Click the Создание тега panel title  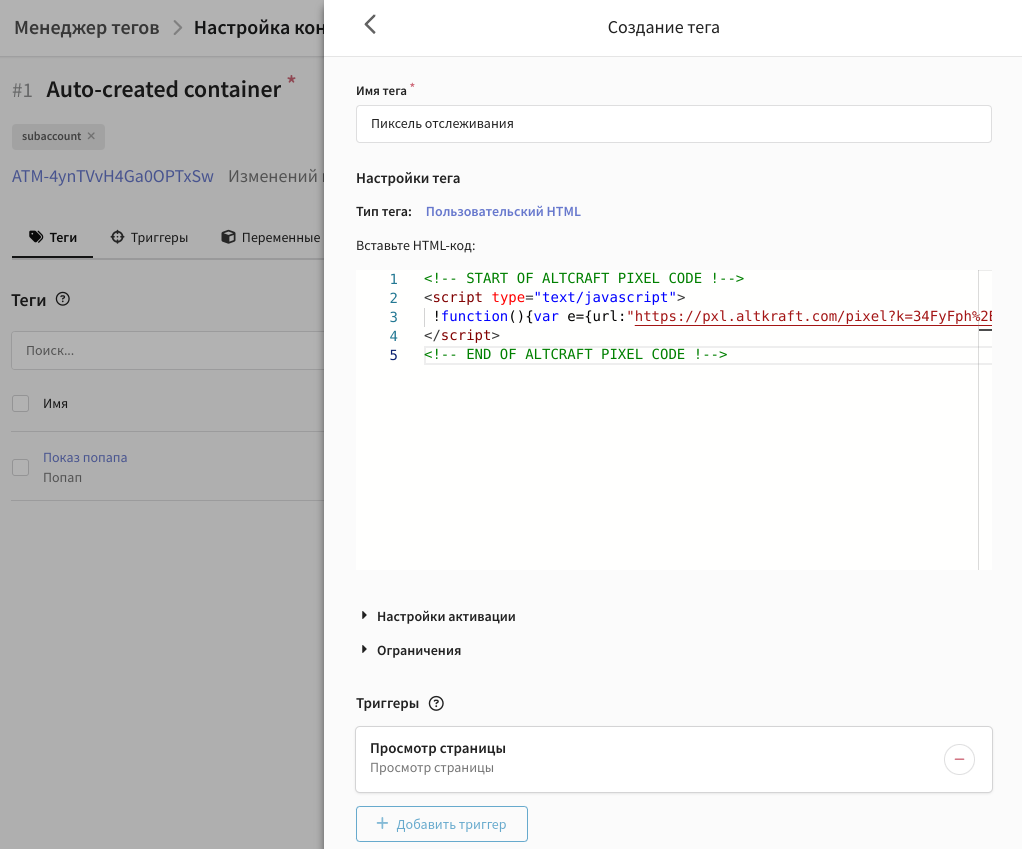click(x=664, y=27)
